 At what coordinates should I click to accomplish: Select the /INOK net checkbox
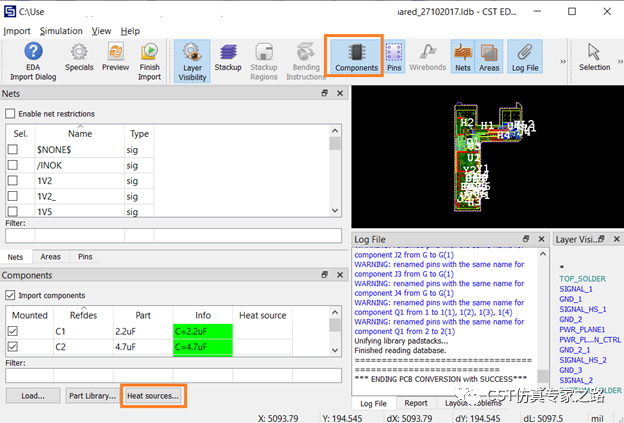[x=13, y=165]
